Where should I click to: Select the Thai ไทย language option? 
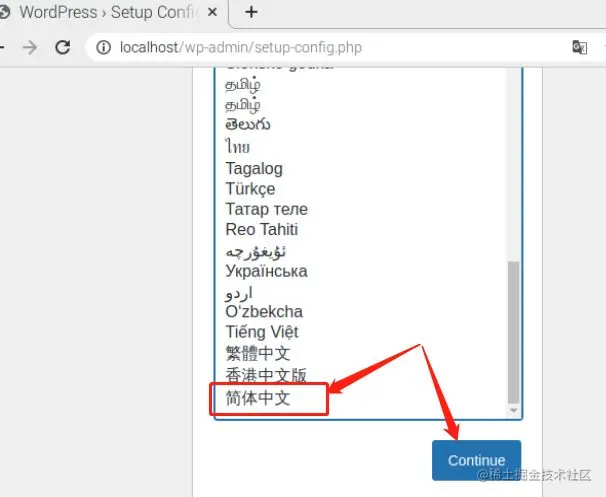coord(238,147)
